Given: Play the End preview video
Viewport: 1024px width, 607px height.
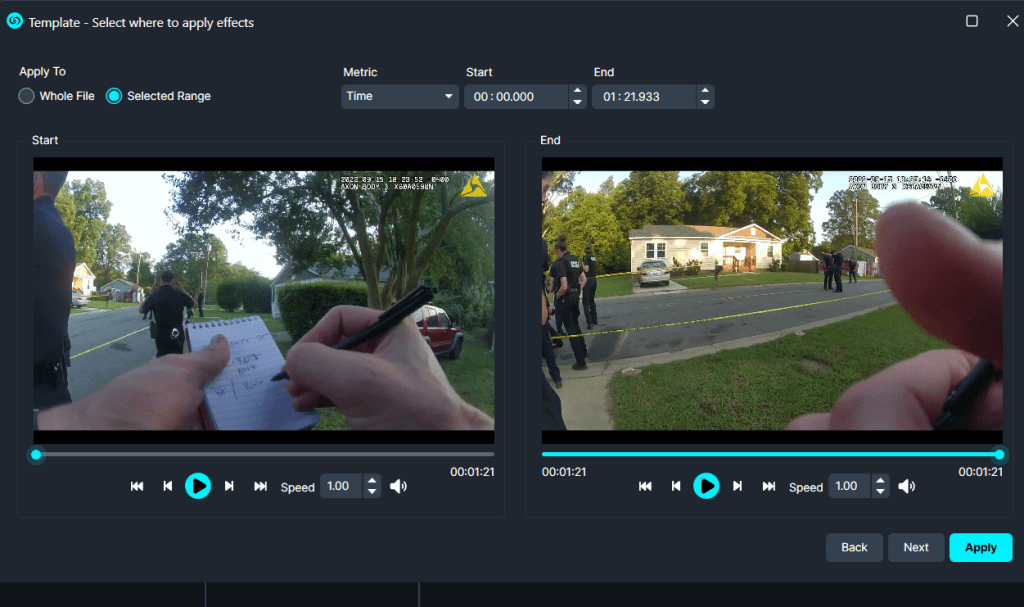Looking at the screenshot, I should [x=706, y=486].
